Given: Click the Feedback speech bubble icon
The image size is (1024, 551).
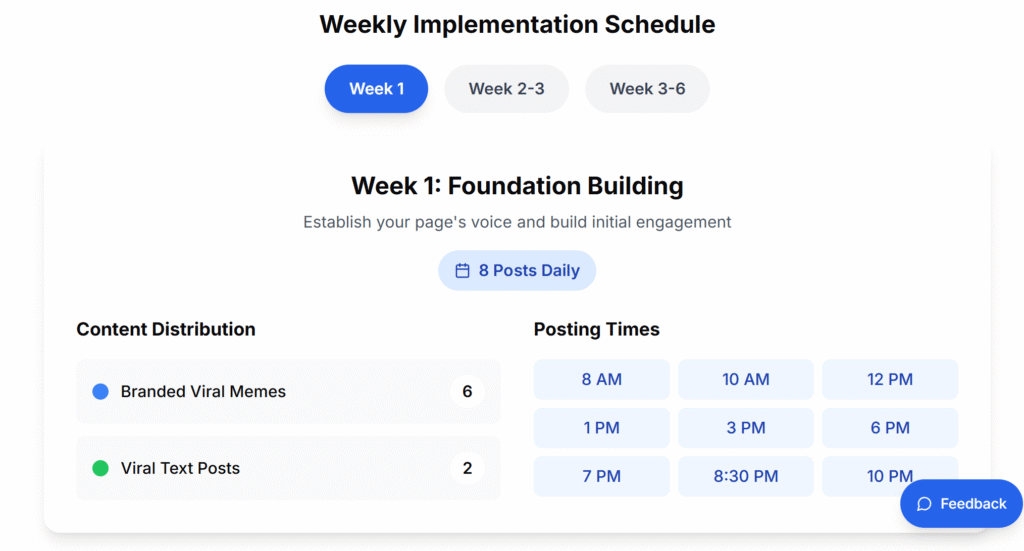Looking at the screenshot, I should click(925, 504).
